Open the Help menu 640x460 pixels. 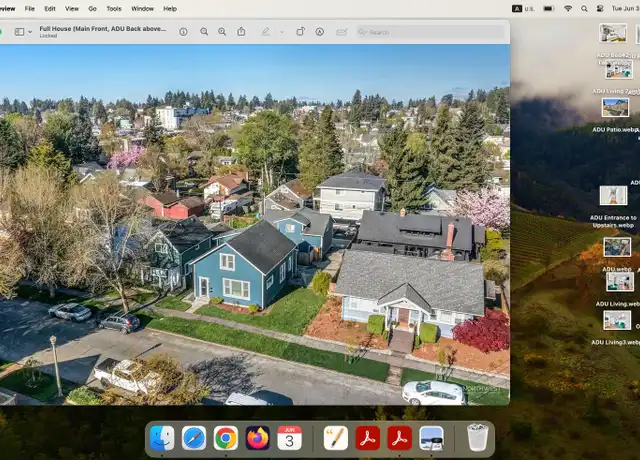(170, 9)
